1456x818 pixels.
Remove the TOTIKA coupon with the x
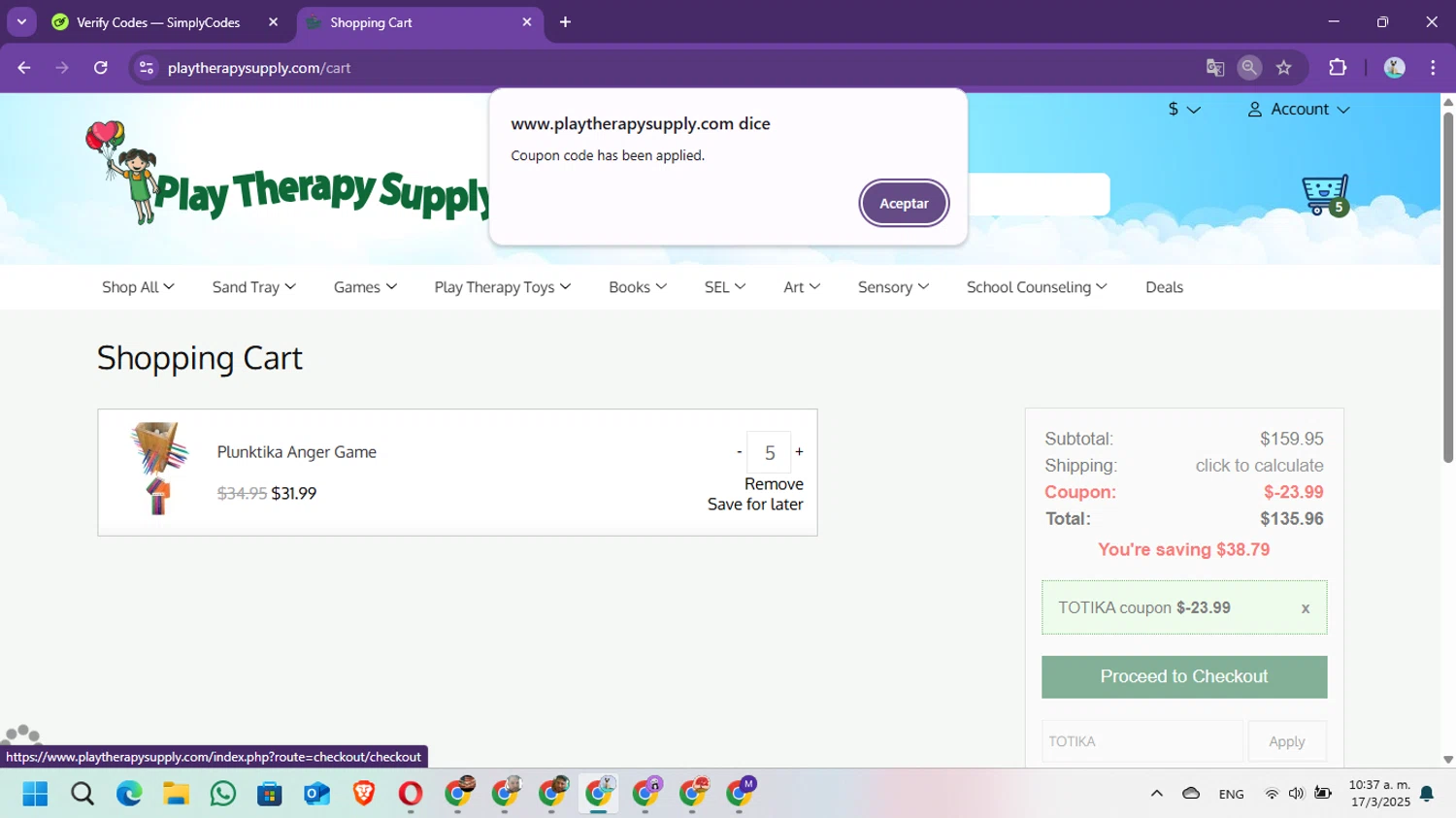pos(1306,608)
